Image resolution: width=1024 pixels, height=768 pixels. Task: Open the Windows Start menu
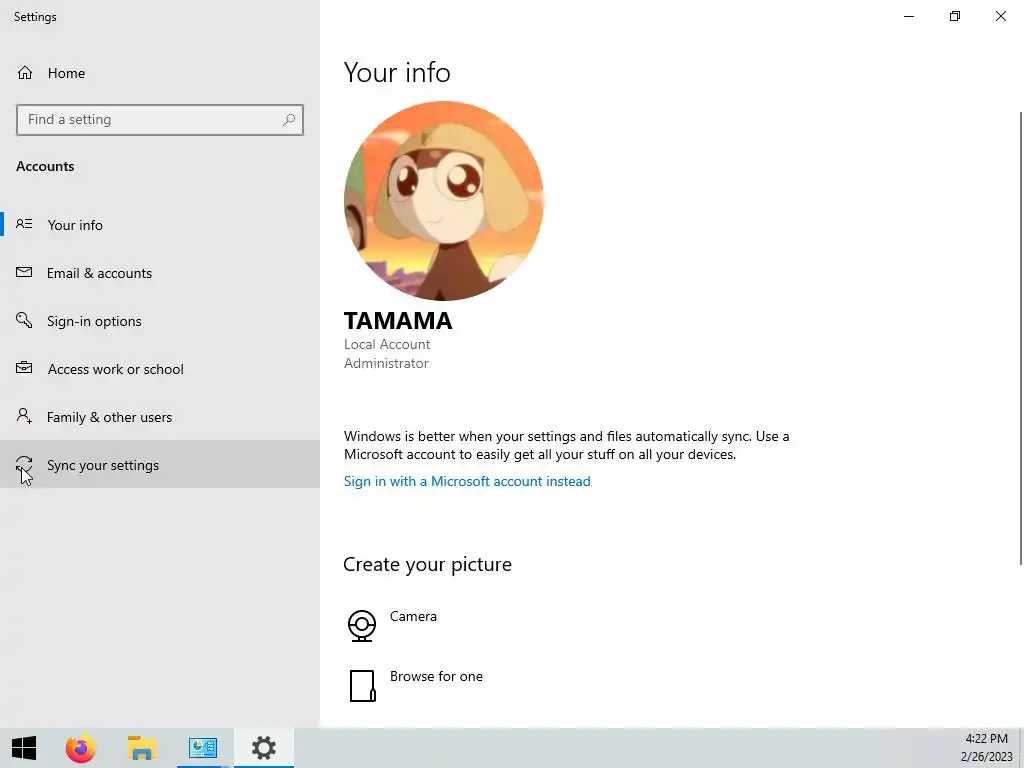point(24,748)
